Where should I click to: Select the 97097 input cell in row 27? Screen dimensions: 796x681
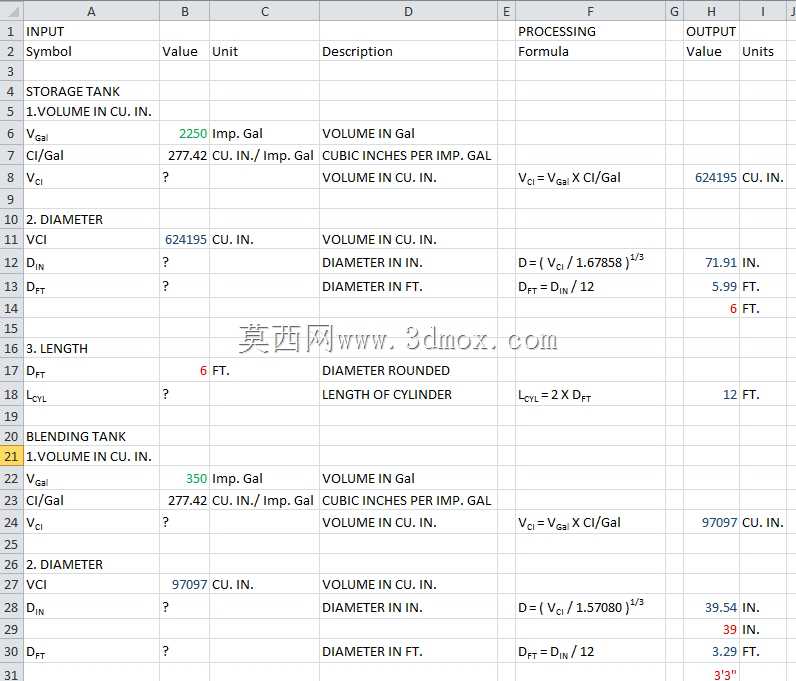(184, 585)
